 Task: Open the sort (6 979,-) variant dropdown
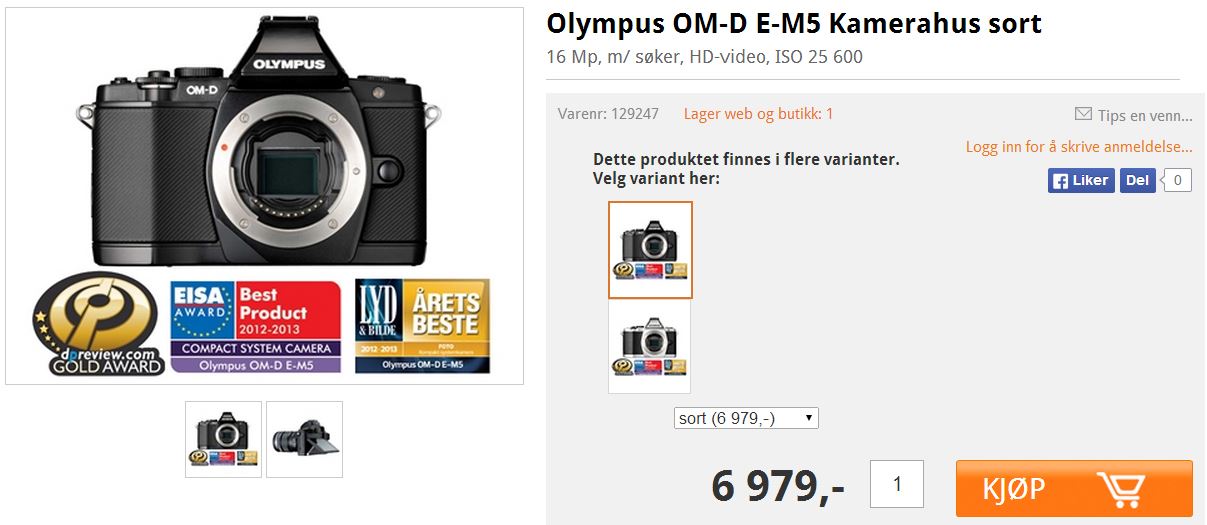tap(746, 418)
